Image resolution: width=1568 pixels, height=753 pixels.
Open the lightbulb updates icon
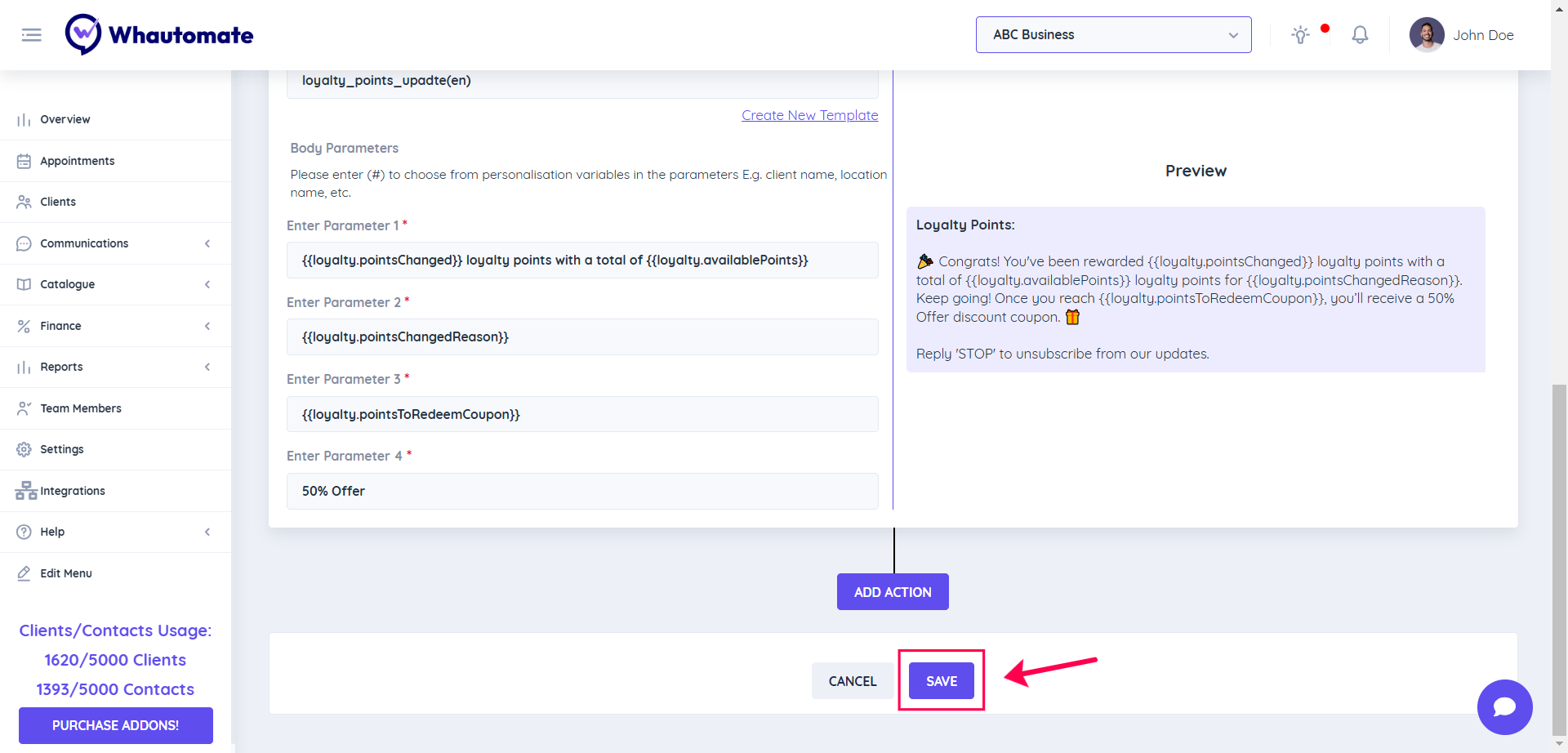[1300, 35]
